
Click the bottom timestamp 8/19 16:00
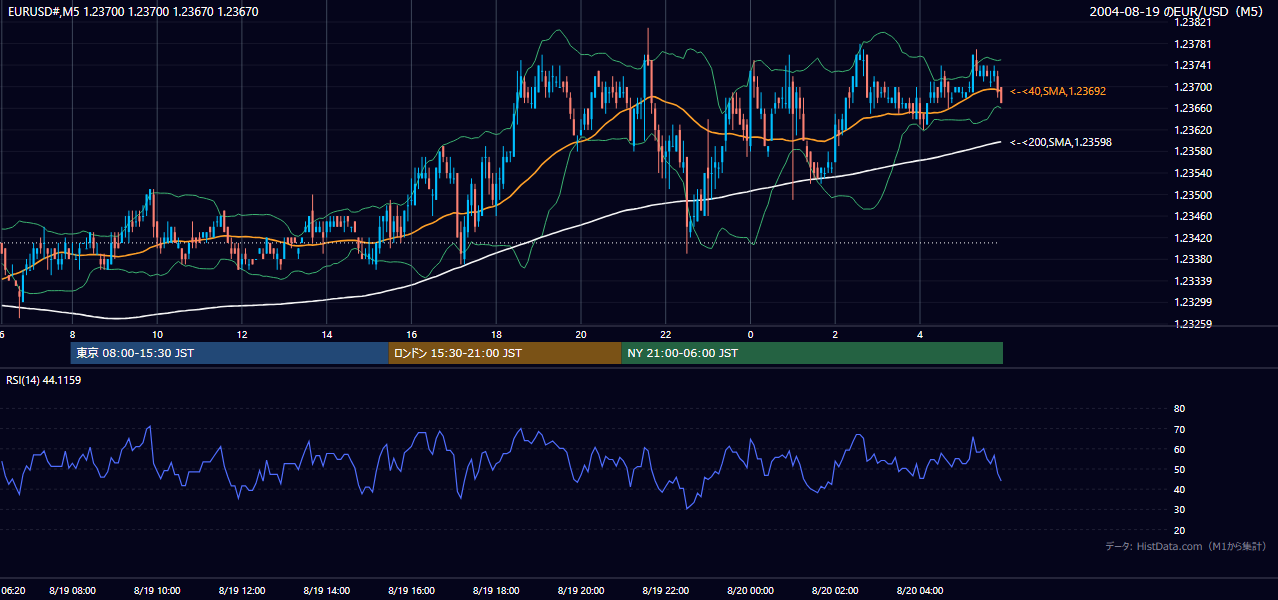pyautogui.click(x=412, y=591)
